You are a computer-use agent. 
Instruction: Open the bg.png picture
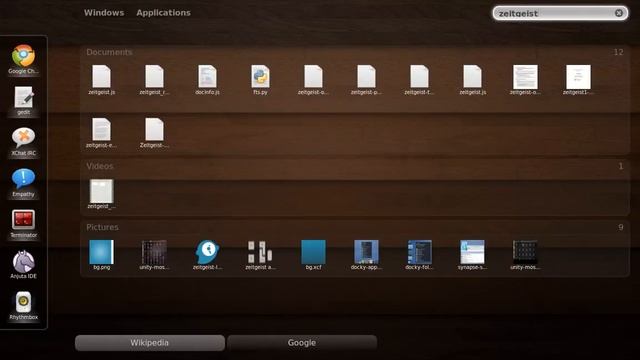click(x=101, y=255)
